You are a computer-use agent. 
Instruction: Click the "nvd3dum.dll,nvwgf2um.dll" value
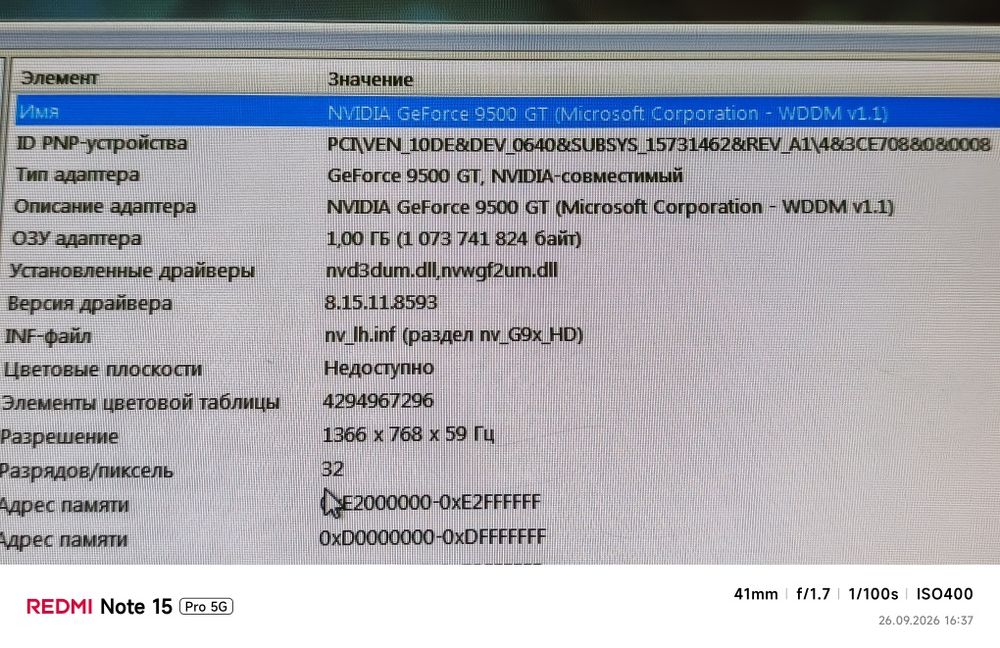click(x=441, y=270)
